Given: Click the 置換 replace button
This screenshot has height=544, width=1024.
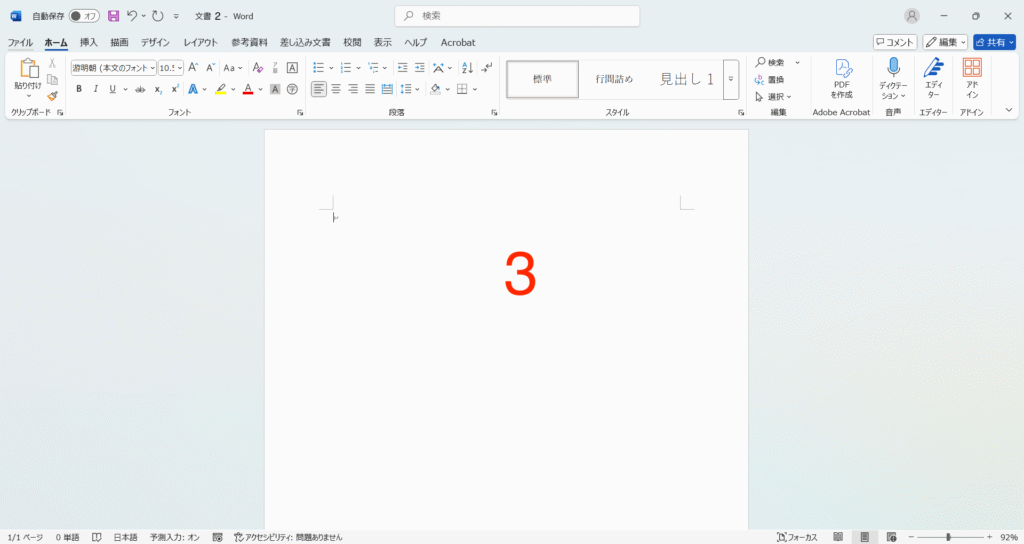Looking at the screenshot, I should [x=770, y=80].
